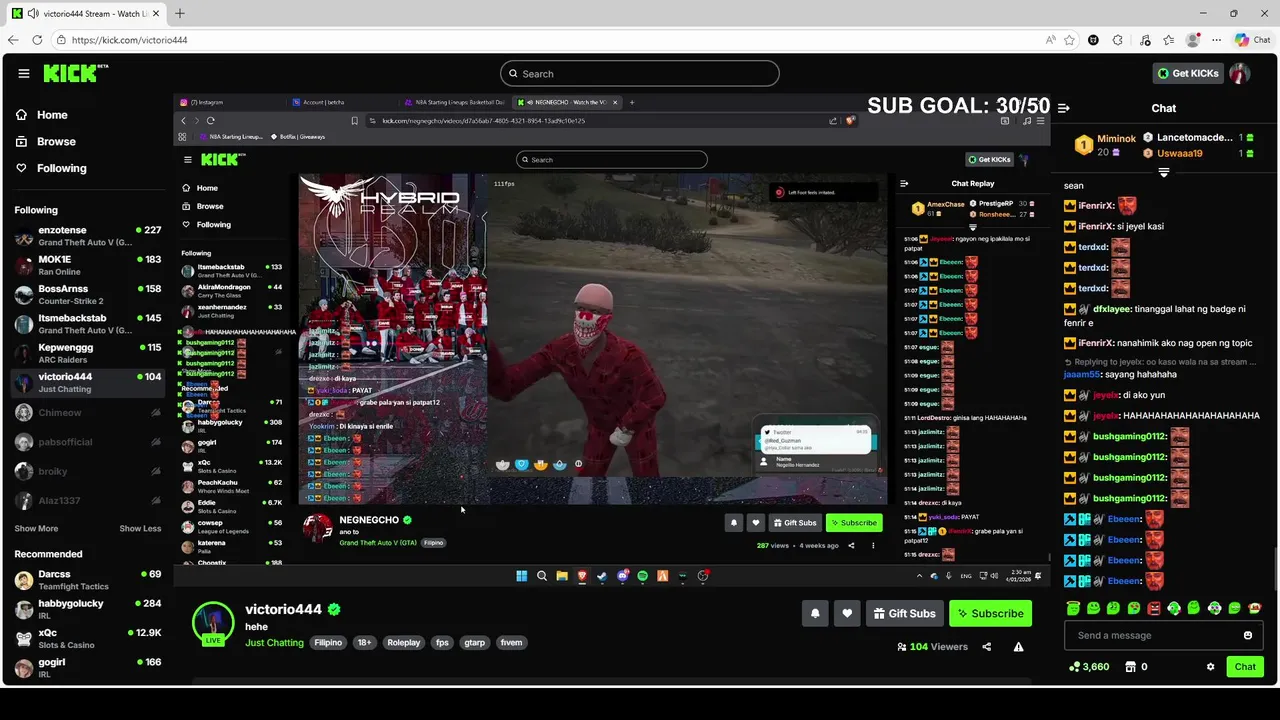Open browser Extensions menu
1280x720 pixels.
point(1118,40)
